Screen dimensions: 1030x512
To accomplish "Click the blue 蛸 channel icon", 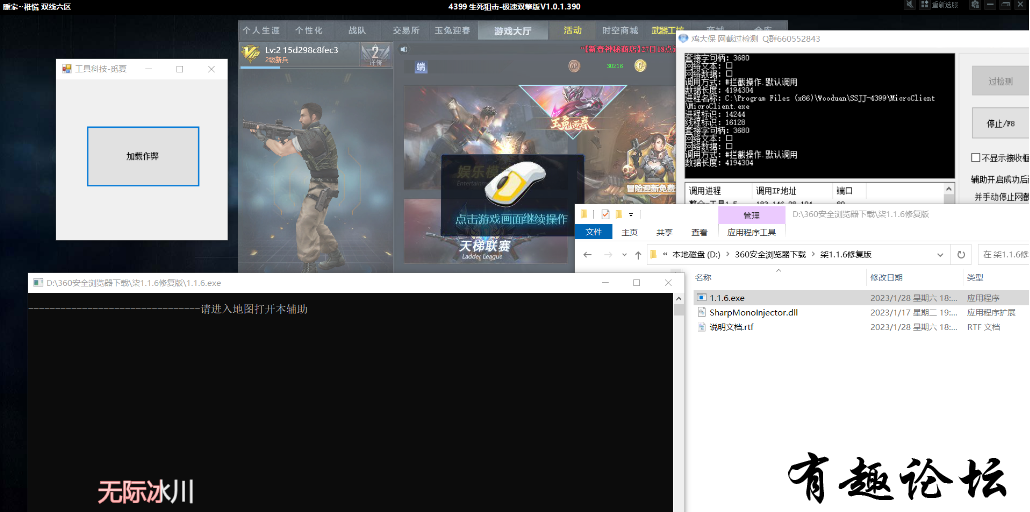I will (x=420, y=66).
